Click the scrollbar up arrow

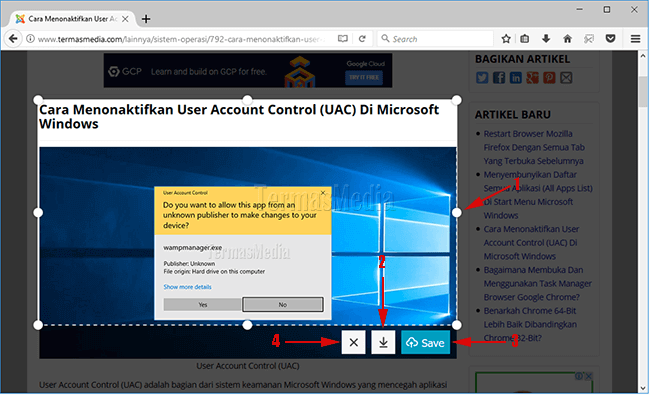[x=643, y=56]
